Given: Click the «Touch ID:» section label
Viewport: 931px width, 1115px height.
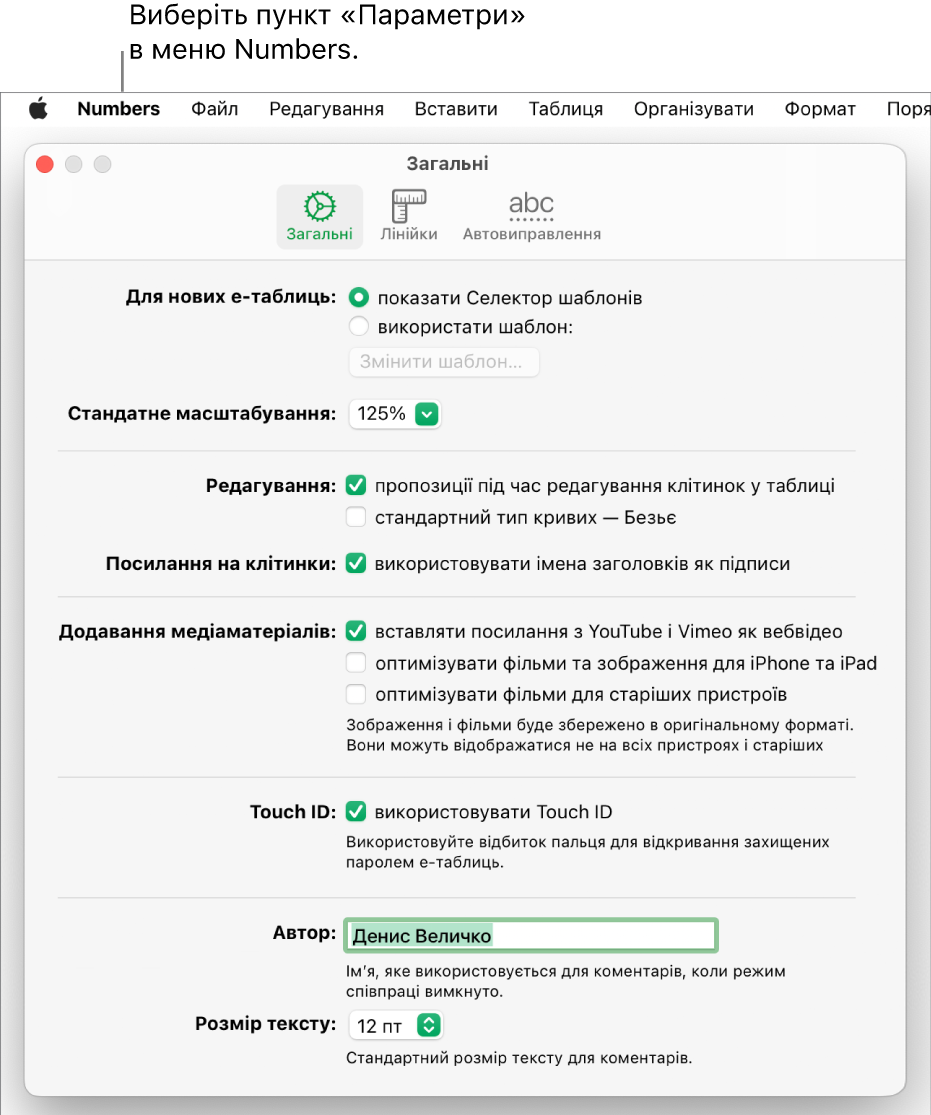Looking at the screenshot, I should coord(293,812).
